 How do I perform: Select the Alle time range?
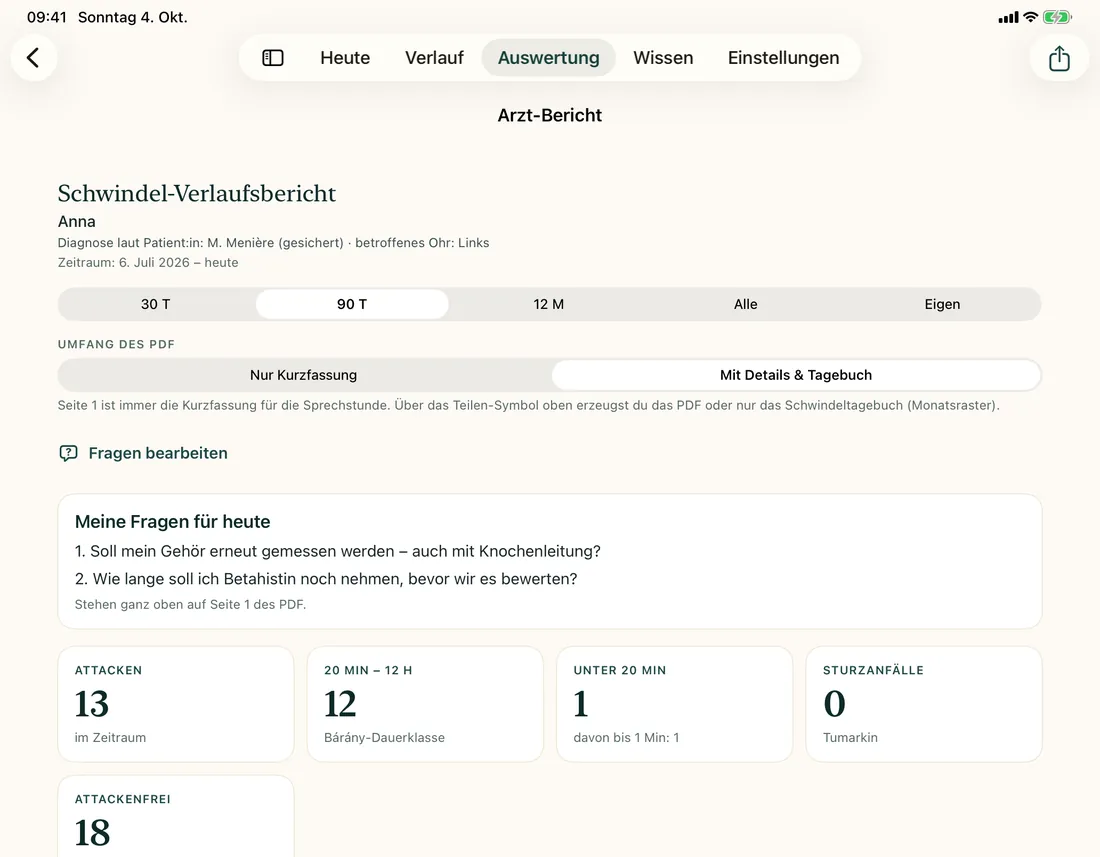[x=745, y=304]
